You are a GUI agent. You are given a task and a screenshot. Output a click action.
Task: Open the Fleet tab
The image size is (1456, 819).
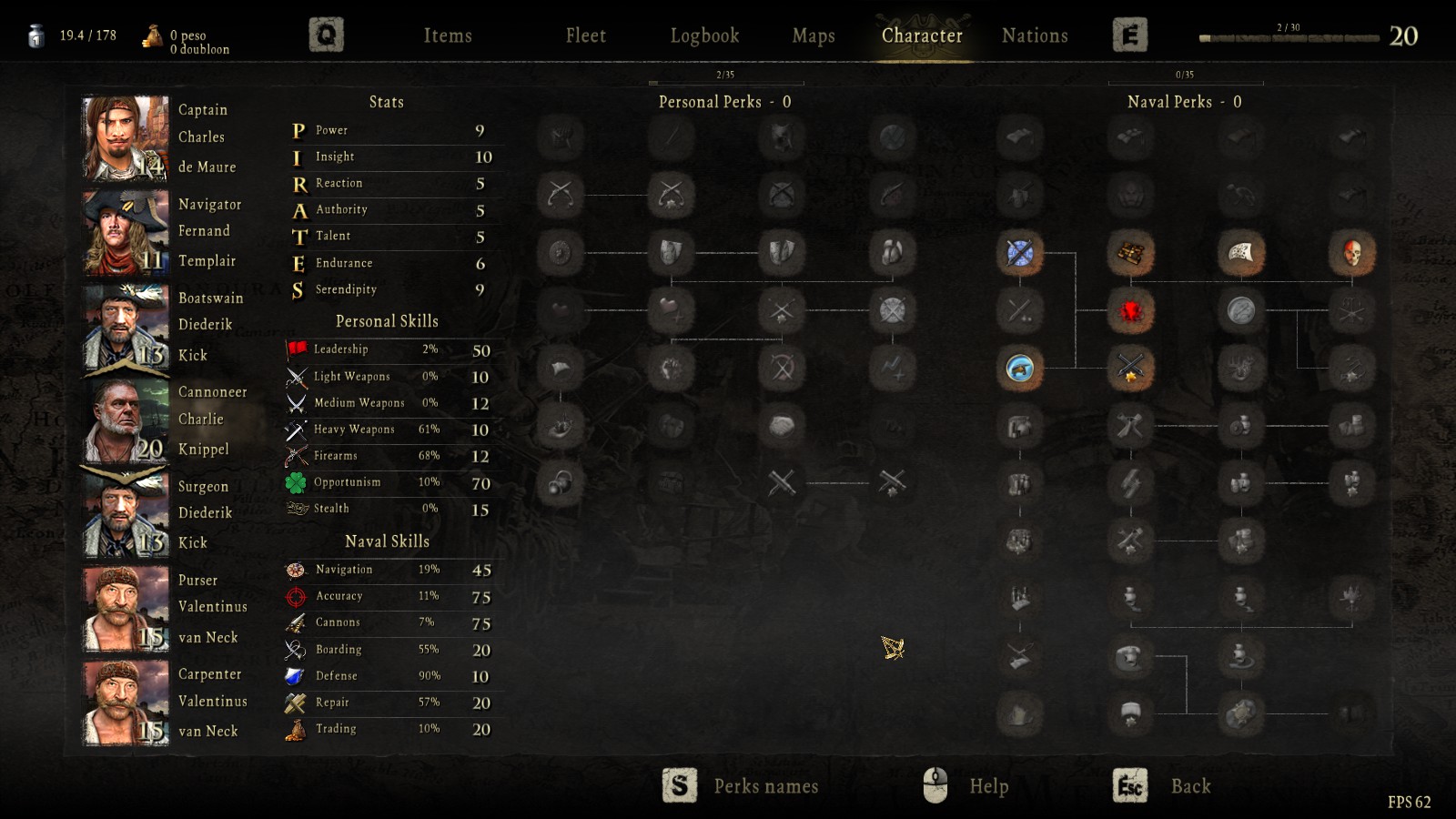[585, 35]
